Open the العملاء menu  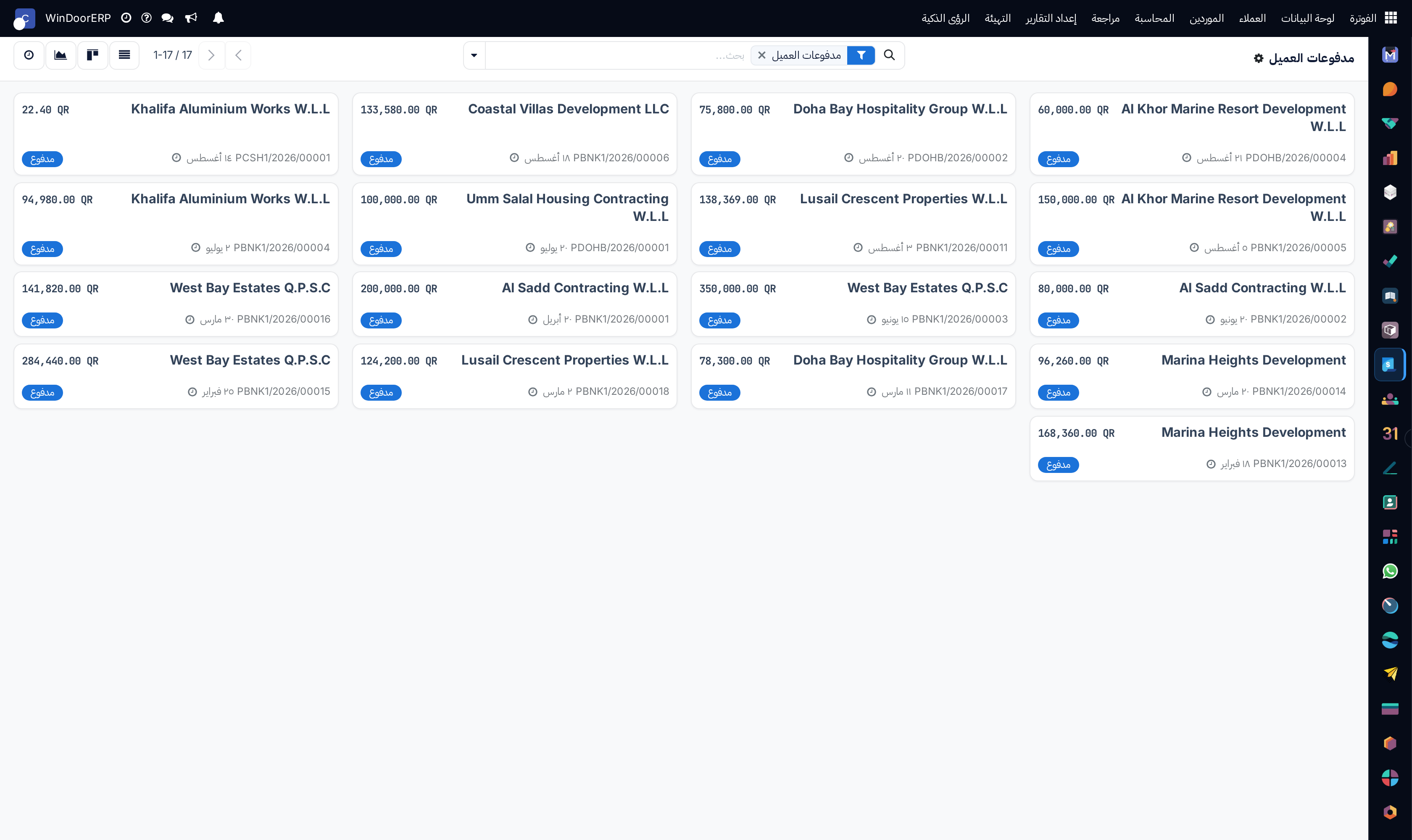click(x=1252, y=18)
